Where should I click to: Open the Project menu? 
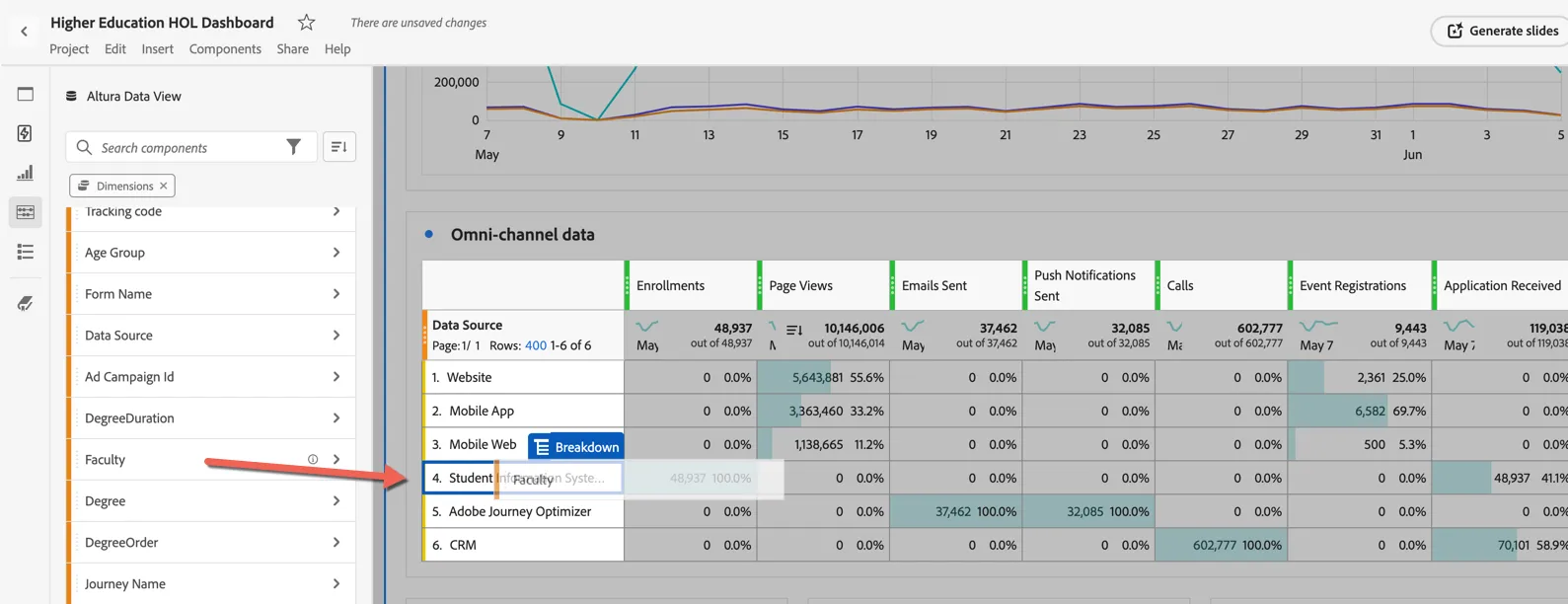[x=69, y=49]
